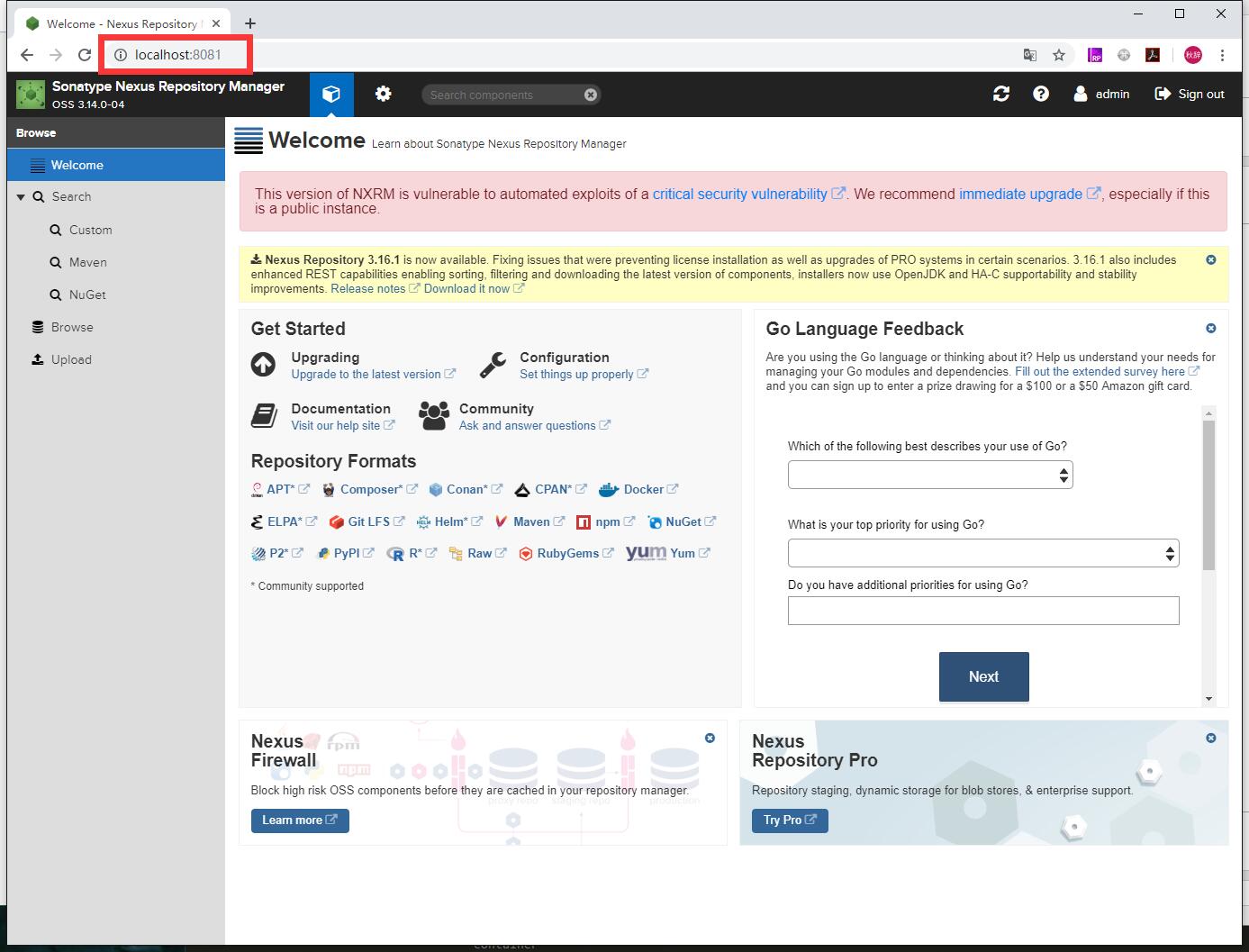The width and height of the screenshot is (1249, 952).
Task: Open the Composer format link
Action: point(378,489)
